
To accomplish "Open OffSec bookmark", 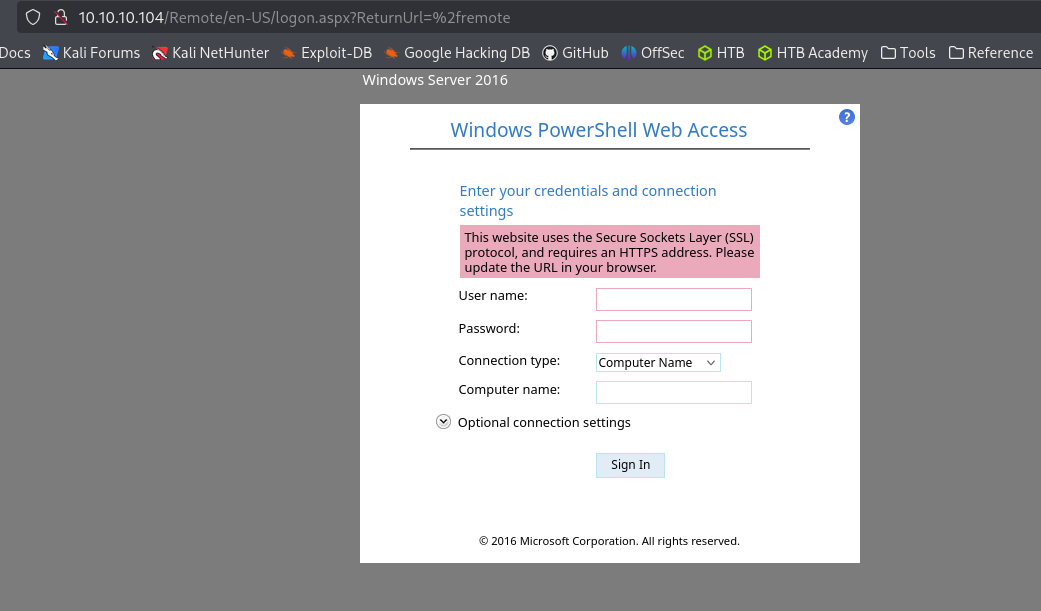I will click(x=653, y=52).
